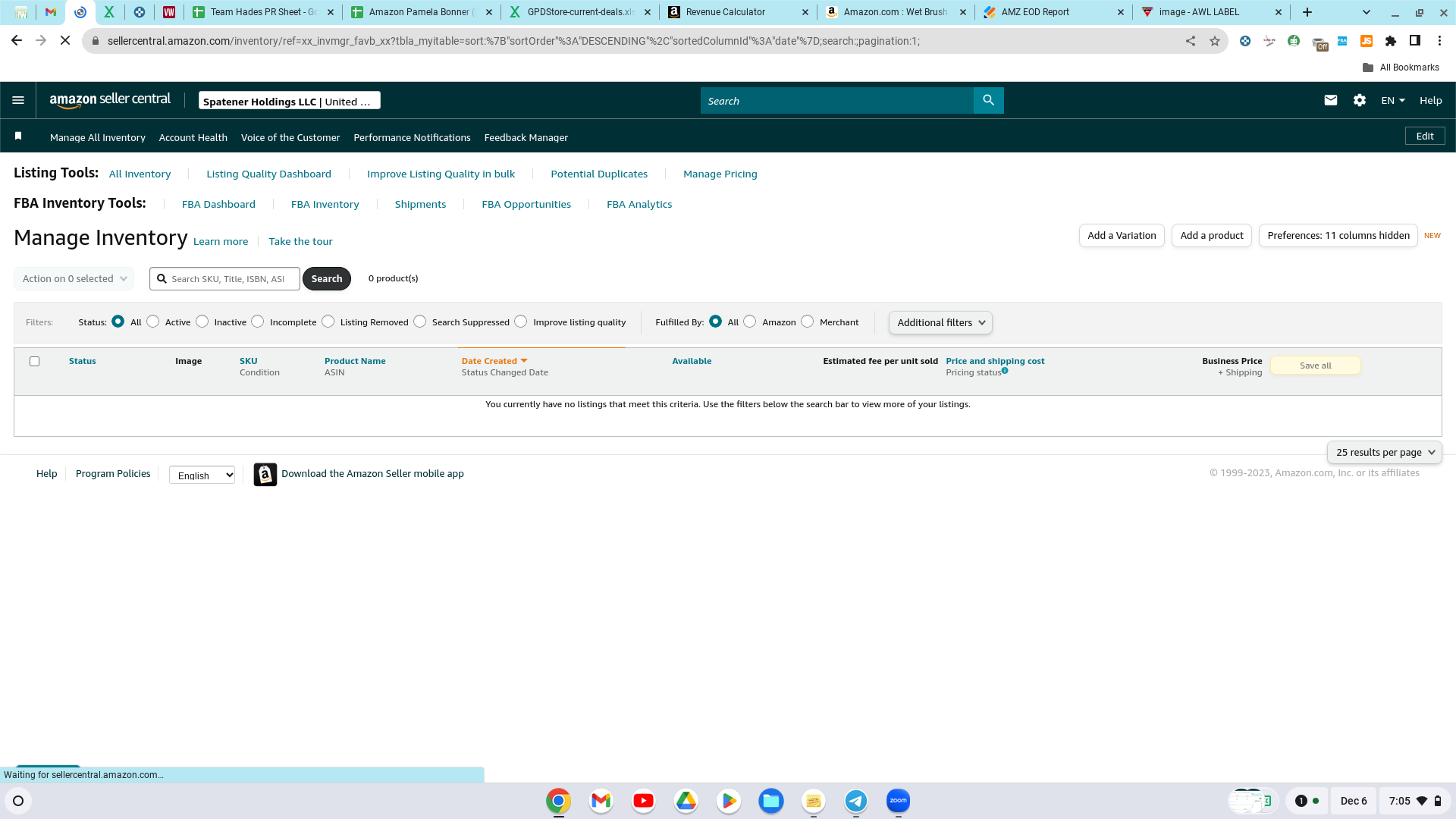
Task: Open the Chrome extensions puzzle icon
Action: pyautogui.click(x=1391, y=41)
